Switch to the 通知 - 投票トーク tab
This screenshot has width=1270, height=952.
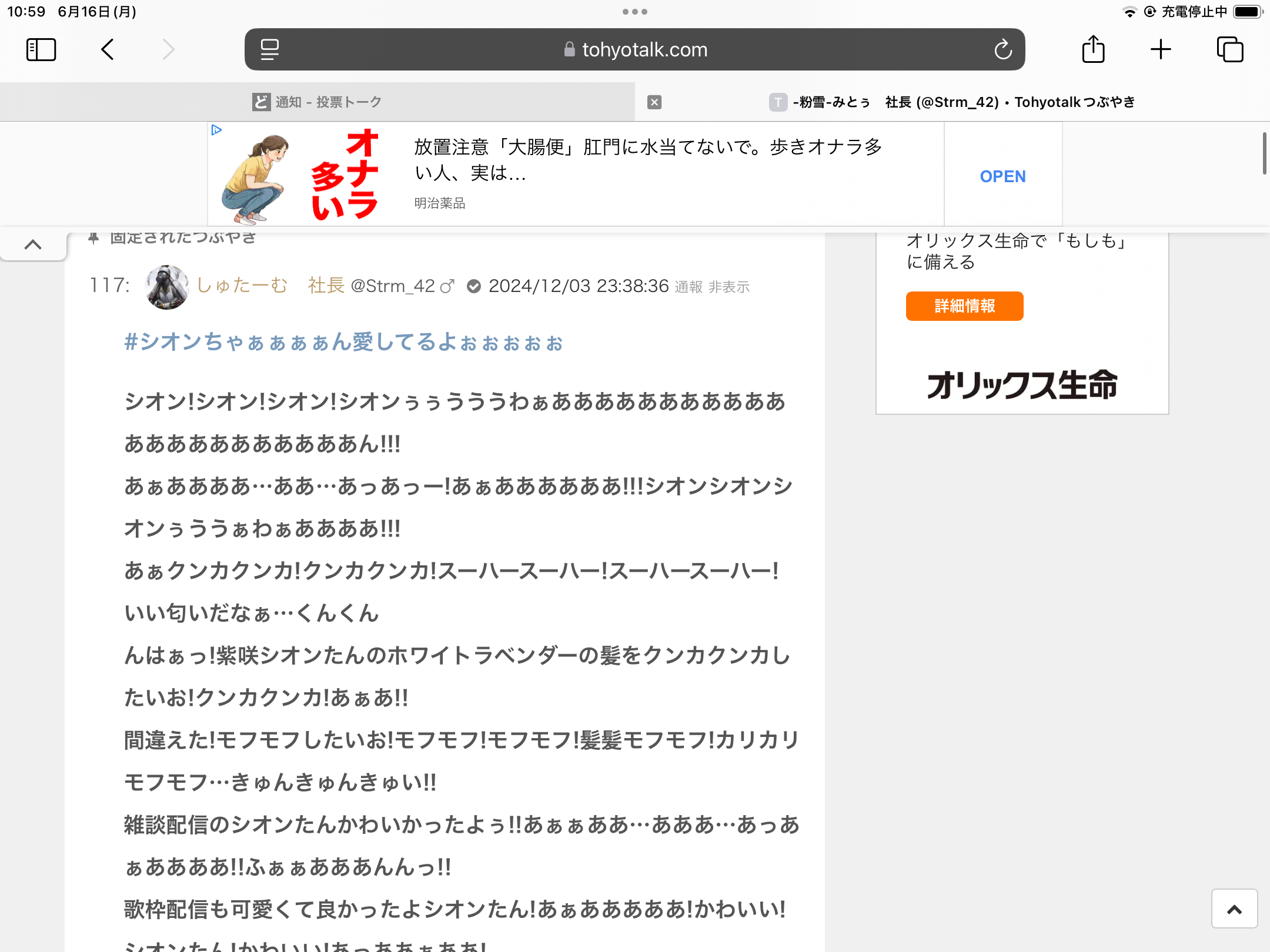point(317,102)
